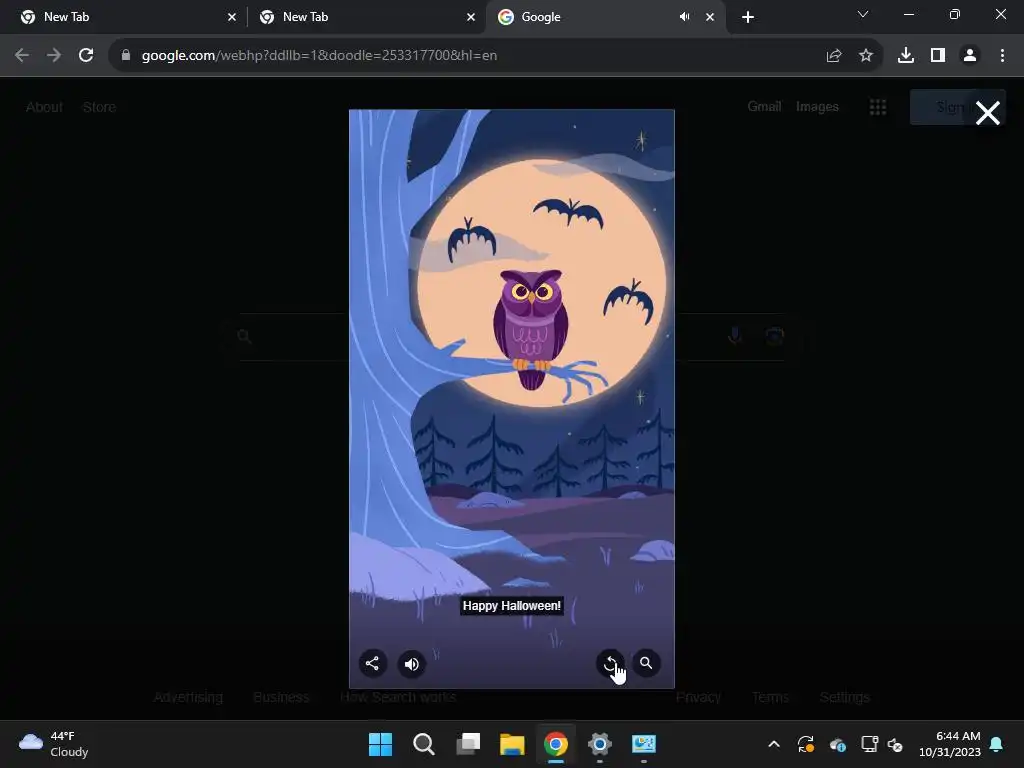
Task: Mute the Google tab audio
Action: point(684,17)
